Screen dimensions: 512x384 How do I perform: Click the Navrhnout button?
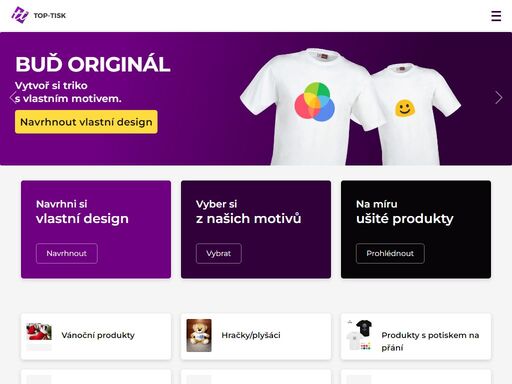point(67,253)
